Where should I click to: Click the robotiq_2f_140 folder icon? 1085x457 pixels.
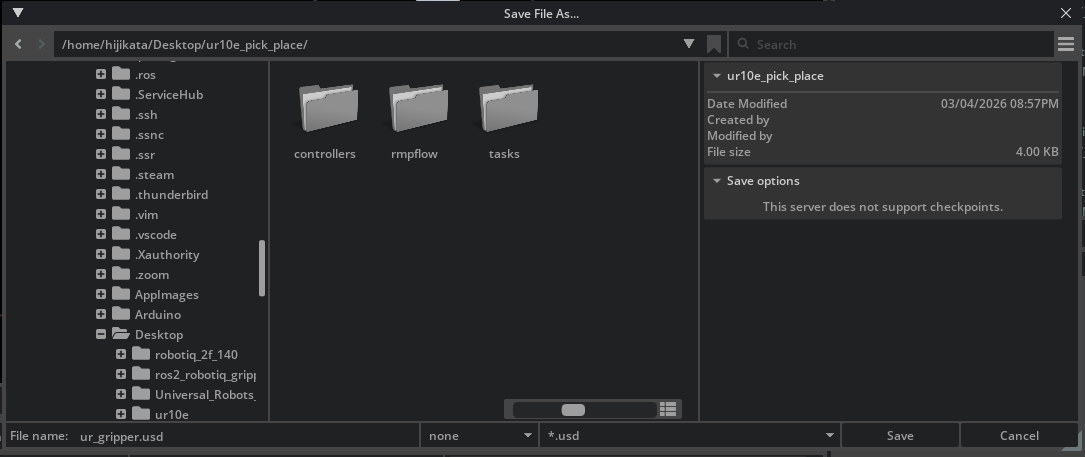(141, 355)
